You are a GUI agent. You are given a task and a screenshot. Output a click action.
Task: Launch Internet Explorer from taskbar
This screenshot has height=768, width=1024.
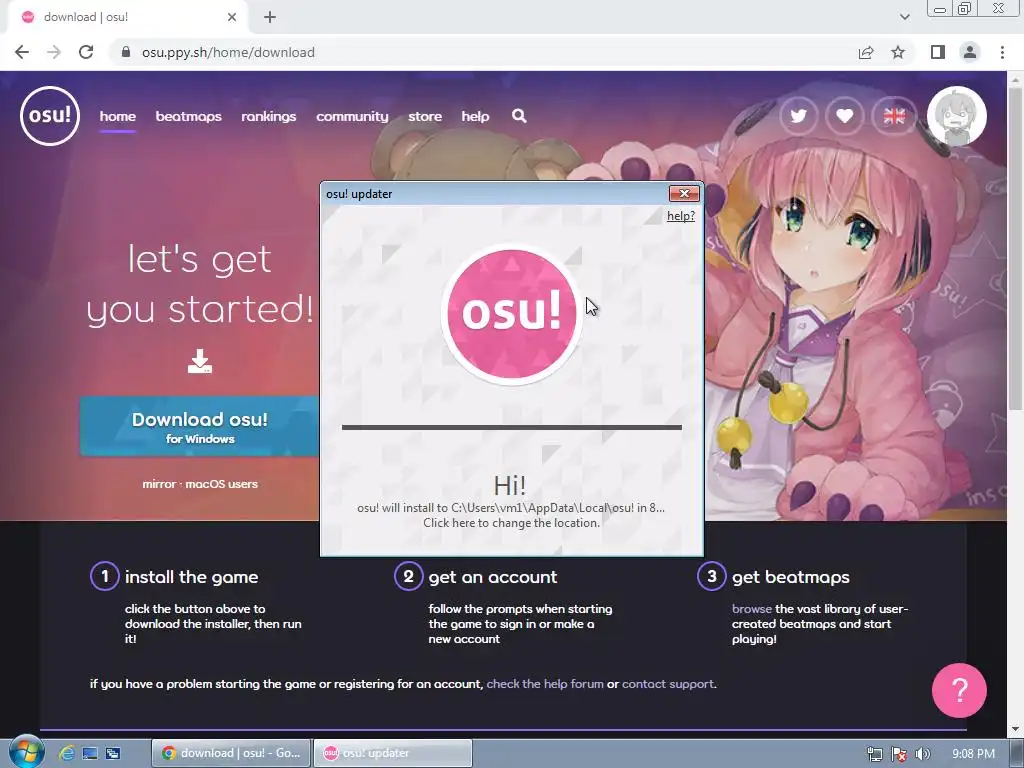point(67,753)
